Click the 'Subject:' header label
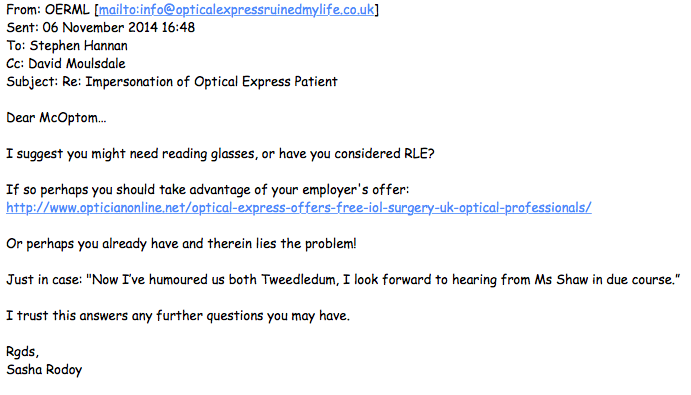This screenshot has width=691, height=395. coord(32,82)
